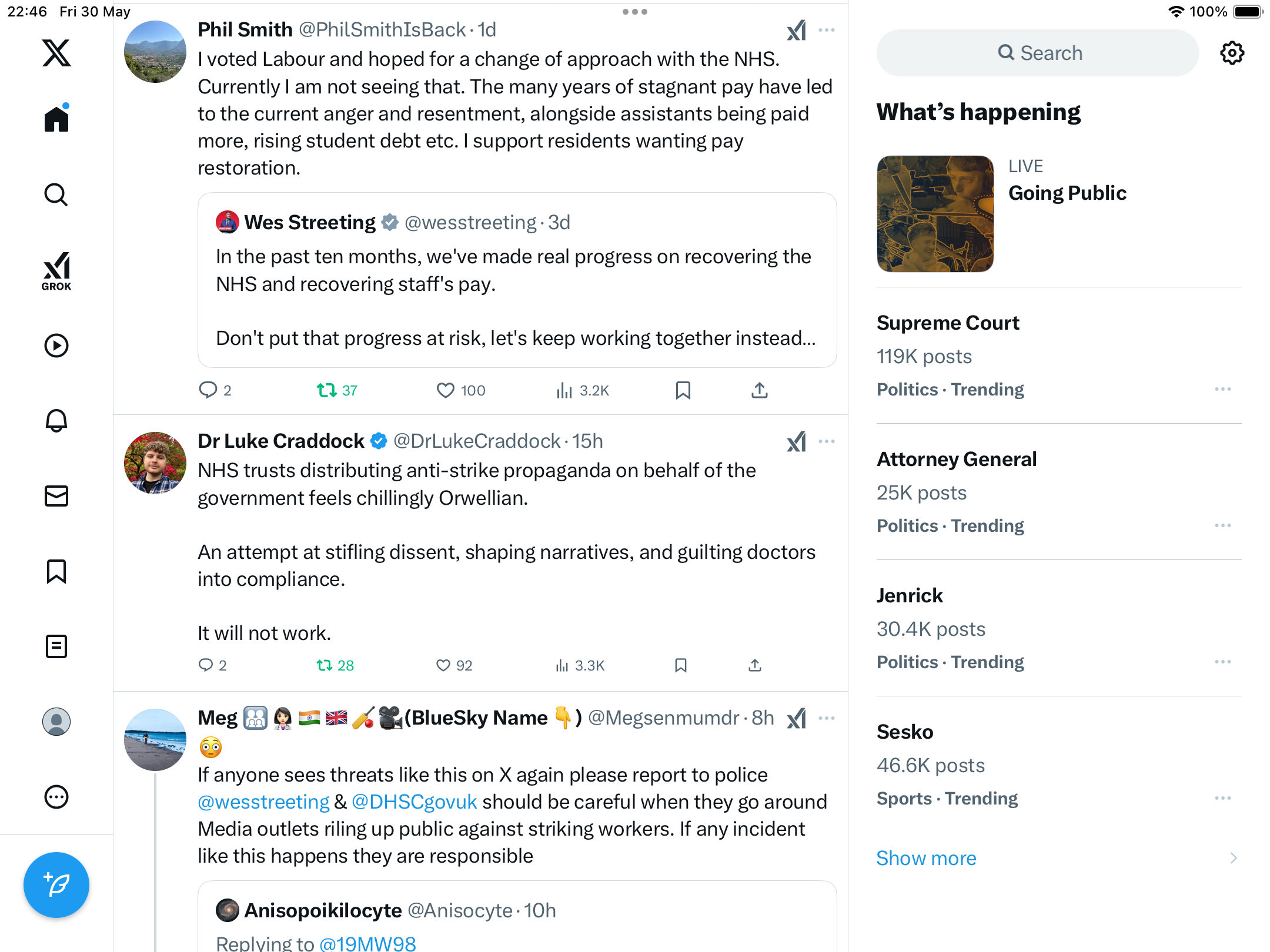Open Messages envelope in sidebar

pos(56,496)
